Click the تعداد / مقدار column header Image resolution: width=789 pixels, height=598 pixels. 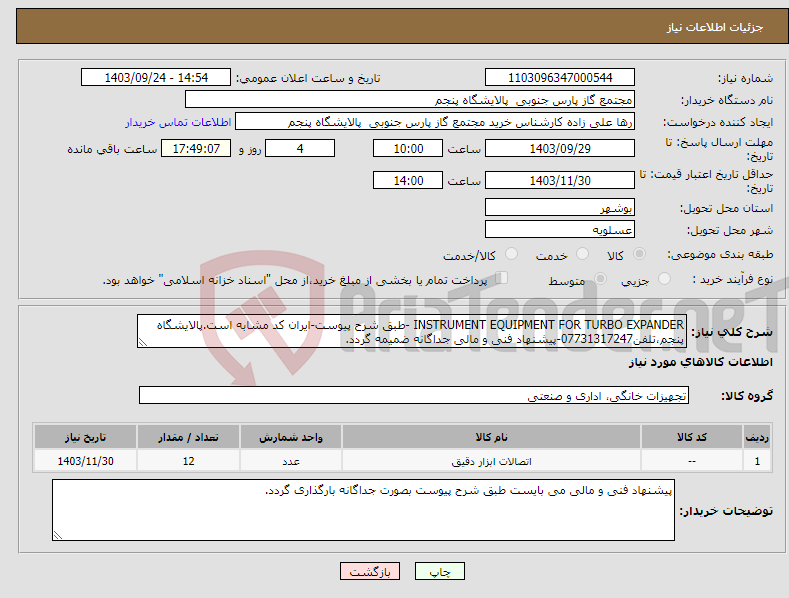(188, 437)
